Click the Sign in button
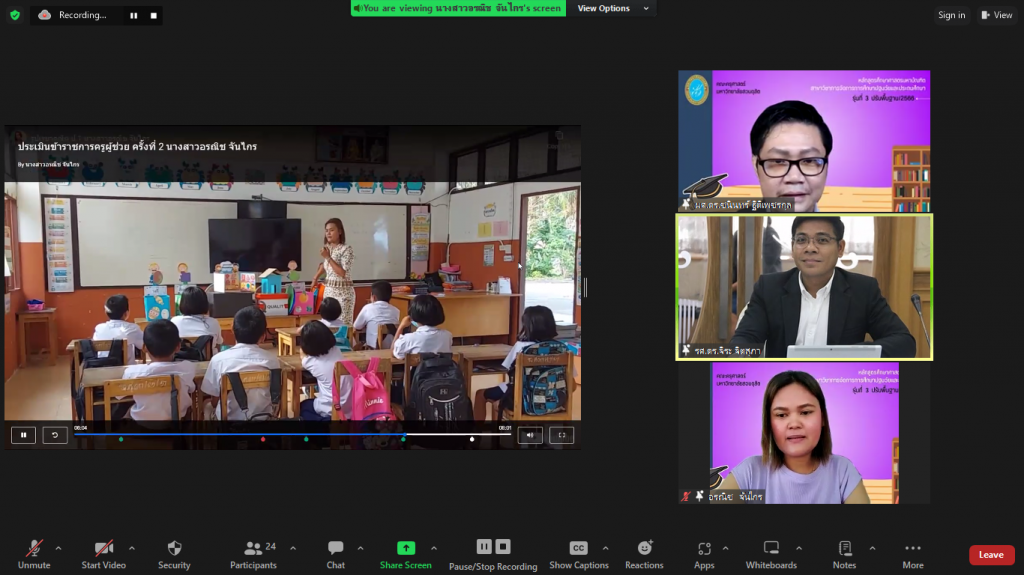This screenshot has height=575, width=1024. coord(951,15)
